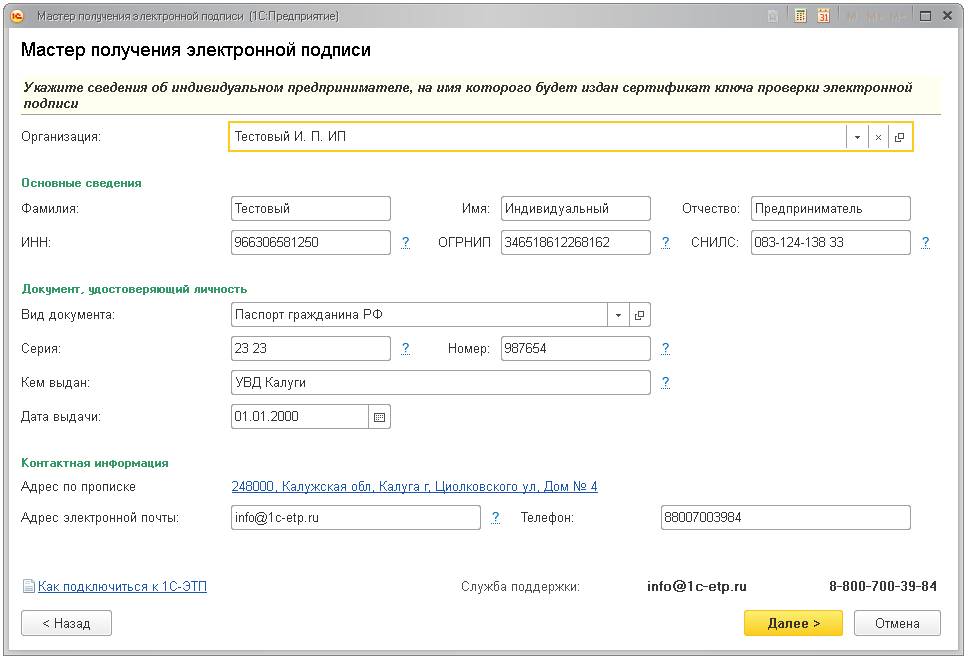Open the selected Организация record form
This screenshot has width=969, height=660.
pyautogui.click(x=899, y=137)
